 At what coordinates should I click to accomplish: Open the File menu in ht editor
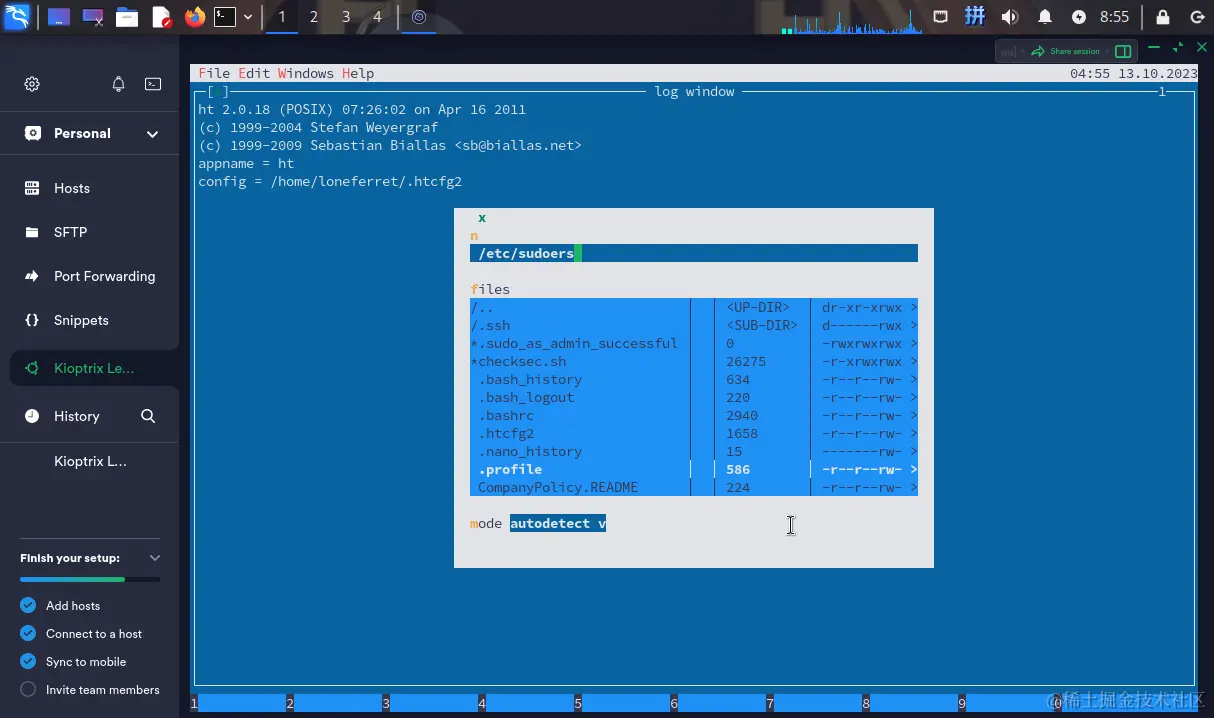pos(214,73)
